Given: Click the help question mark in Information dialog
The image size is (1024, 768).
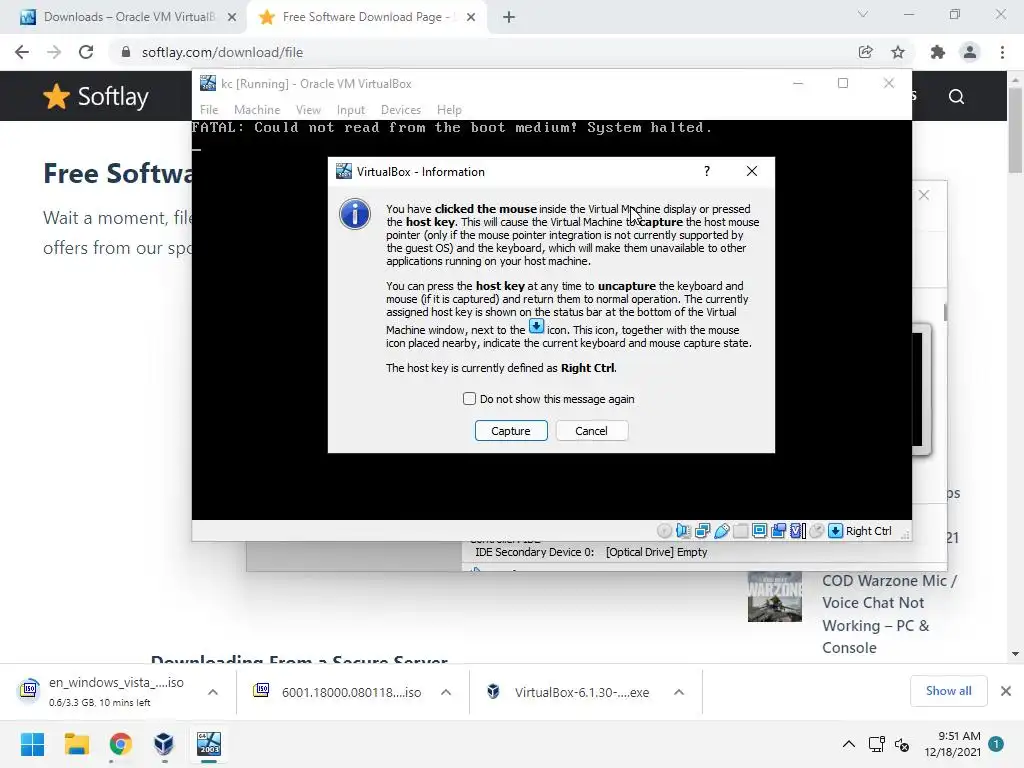Looking at the screenshot, I should click(x=707, y=171).
